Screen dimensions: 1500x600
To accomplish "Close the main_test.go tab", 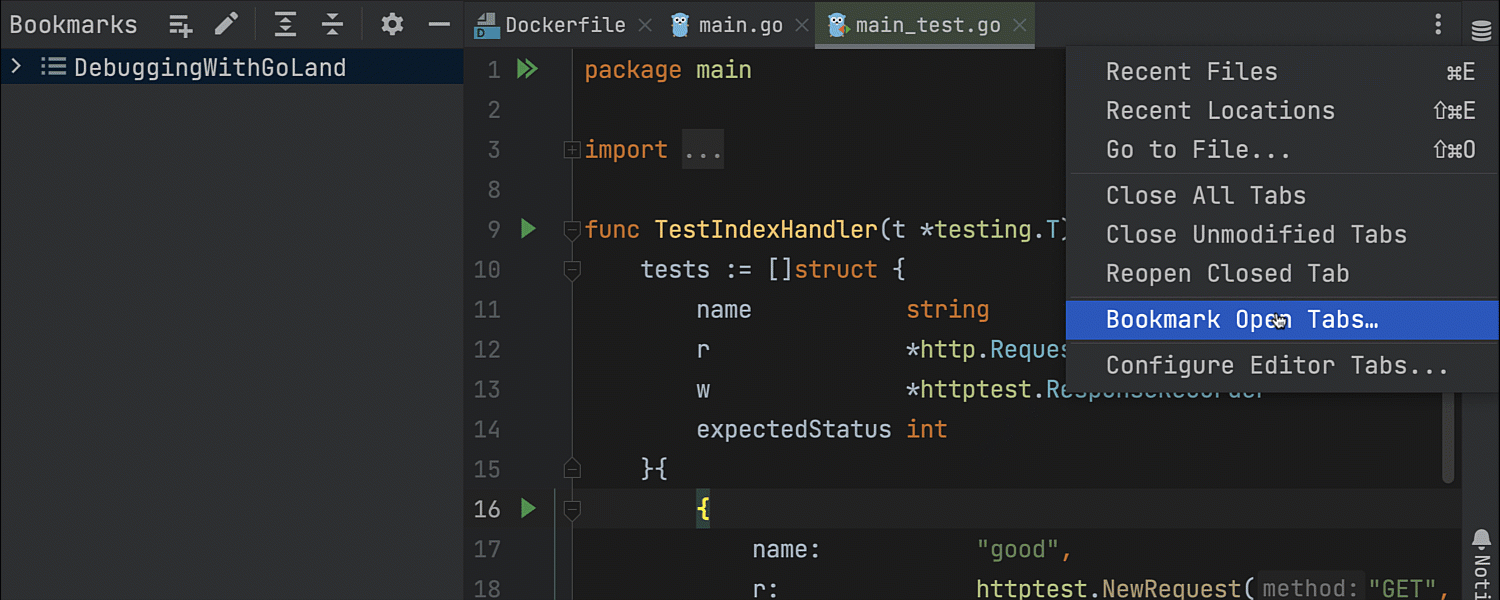I will pyautogui.click(x=1019, y=25).
